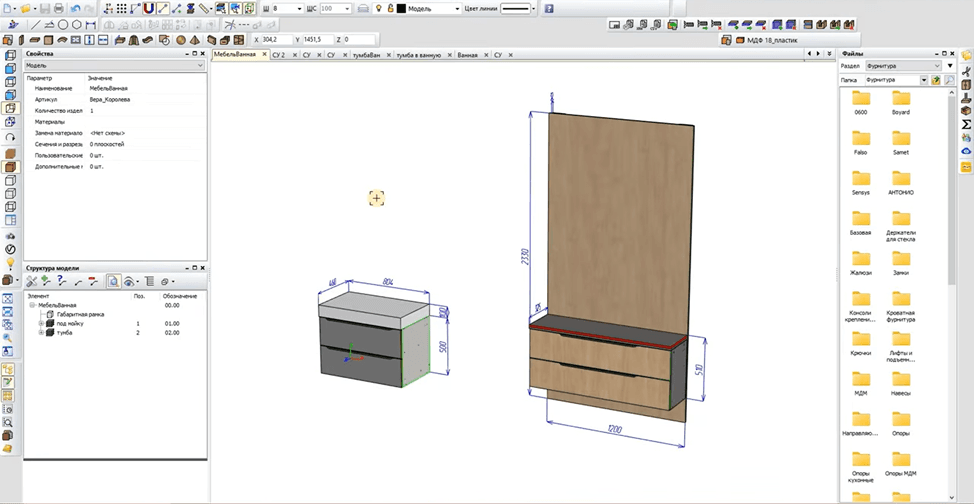Select the line drawing tool
This screenshot has width=974, height=504.
pyautogui.click(x=35, y=25)
